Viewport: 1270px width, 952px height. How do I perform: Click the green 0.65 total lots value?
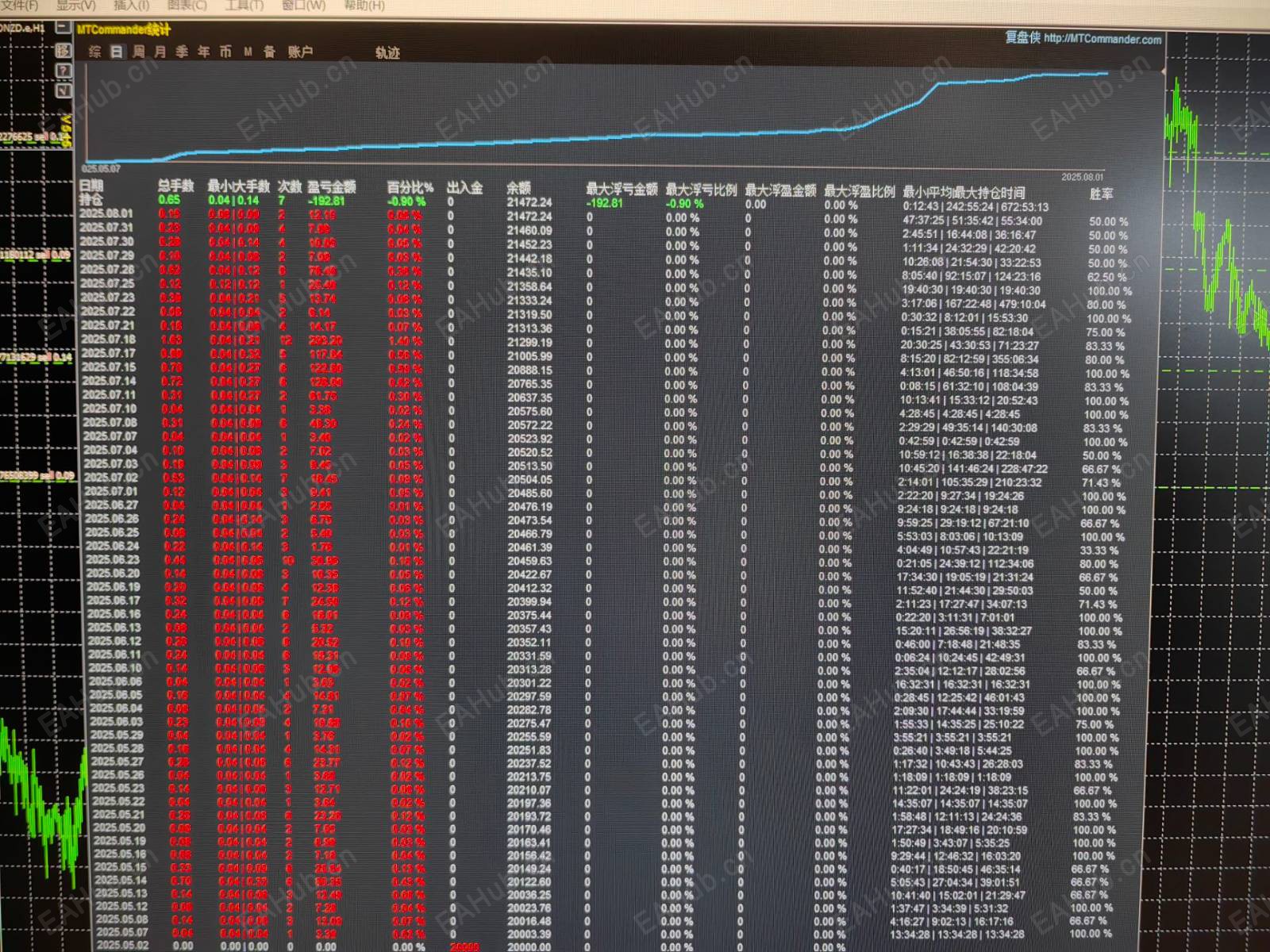(x=169, y=200)
